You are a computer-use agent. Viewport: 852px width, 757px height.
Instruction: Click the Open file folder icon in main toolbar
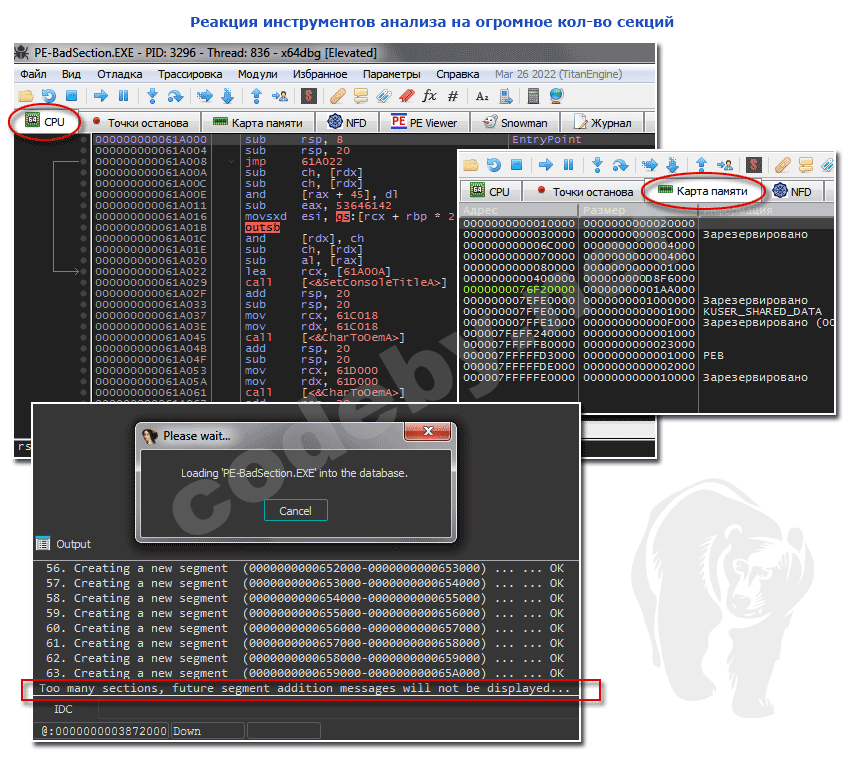27,96
